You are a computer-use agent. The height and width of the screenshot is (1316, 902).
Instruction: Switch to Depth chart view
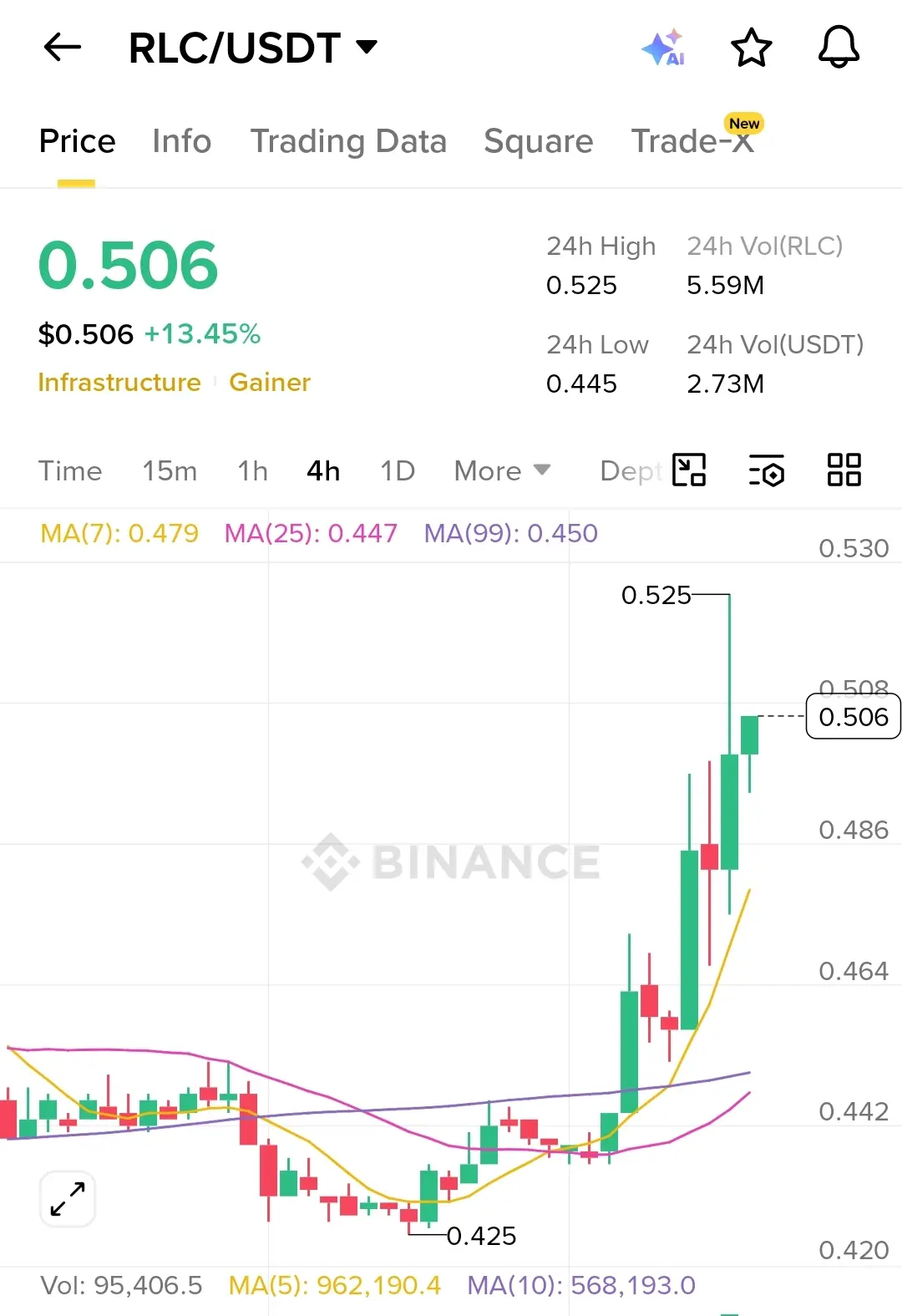pyautogui.click(x=631, y=470)
